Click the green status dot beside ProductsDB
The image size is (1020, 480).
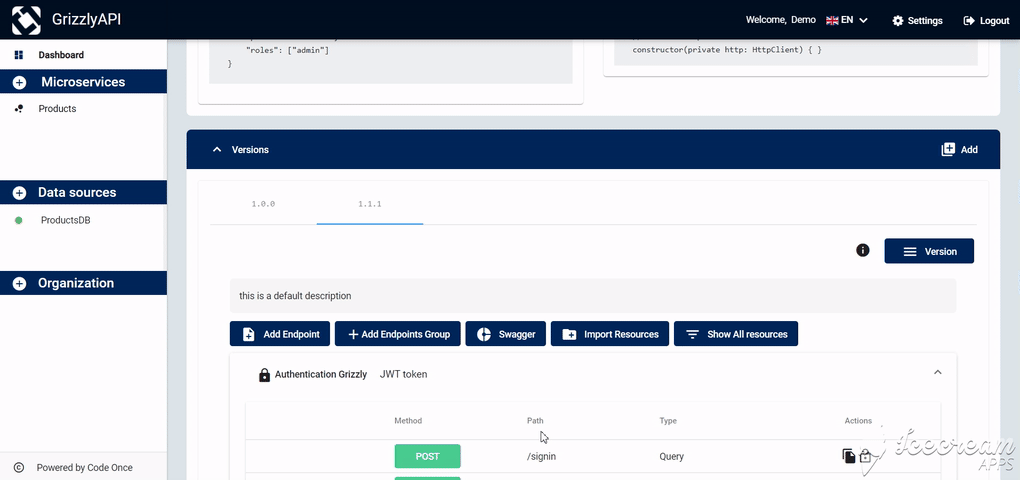point(18,220)
